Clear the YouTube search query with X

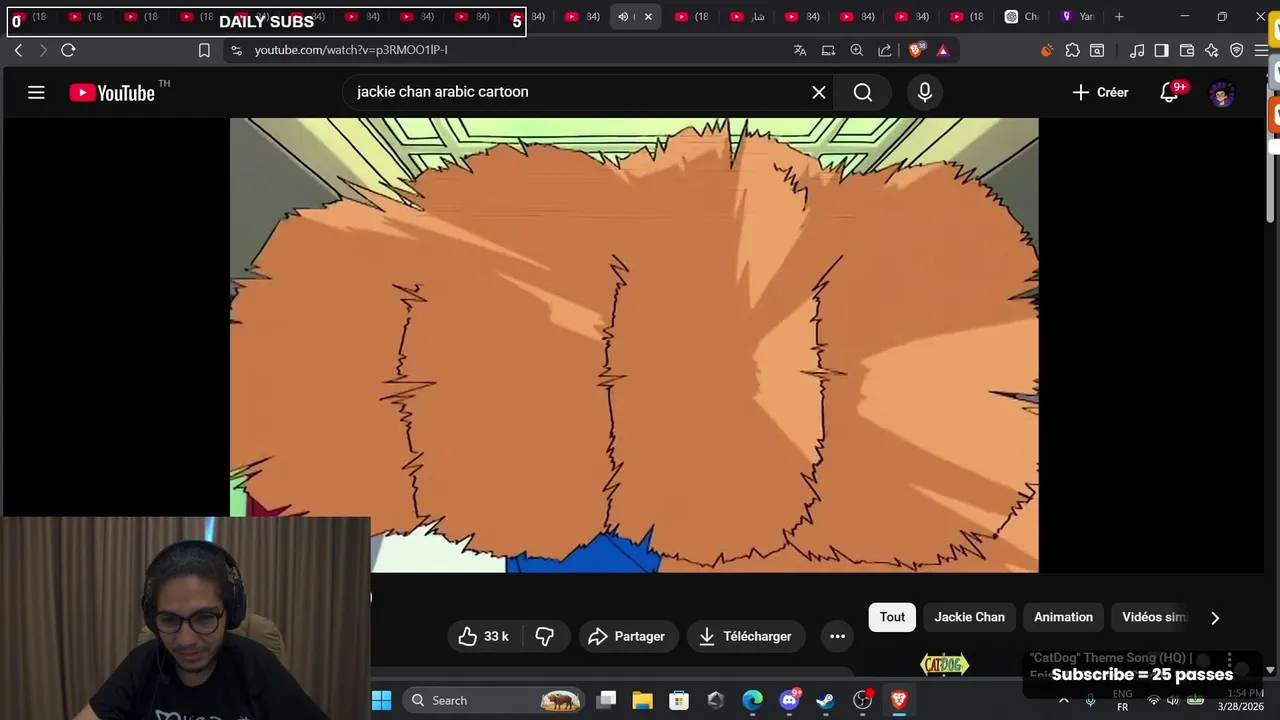point(819,92)
